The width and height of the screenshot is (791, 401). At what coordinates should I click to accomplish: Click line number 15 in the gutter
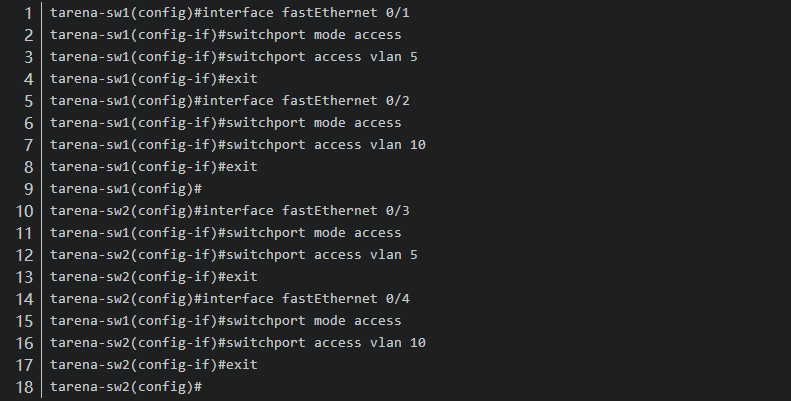[x=25, y=321]
